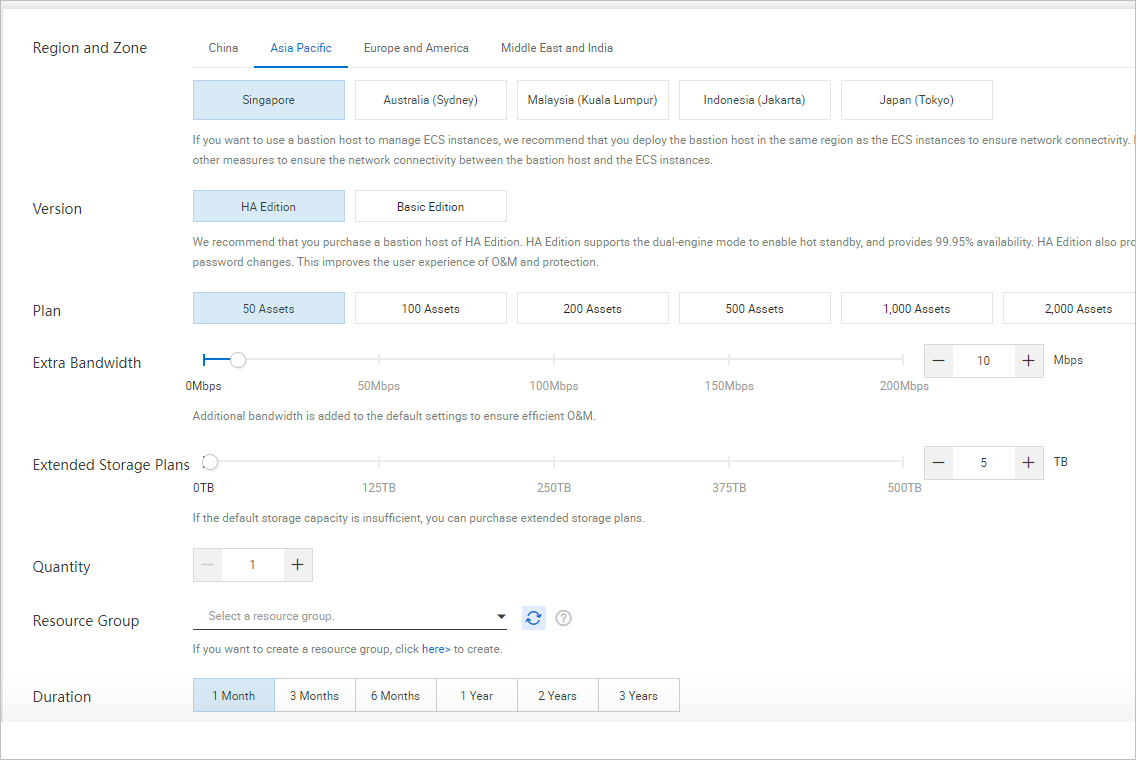Switch to the China region tab
Screen dimensions: 1136x760
[x=223, y=48]
